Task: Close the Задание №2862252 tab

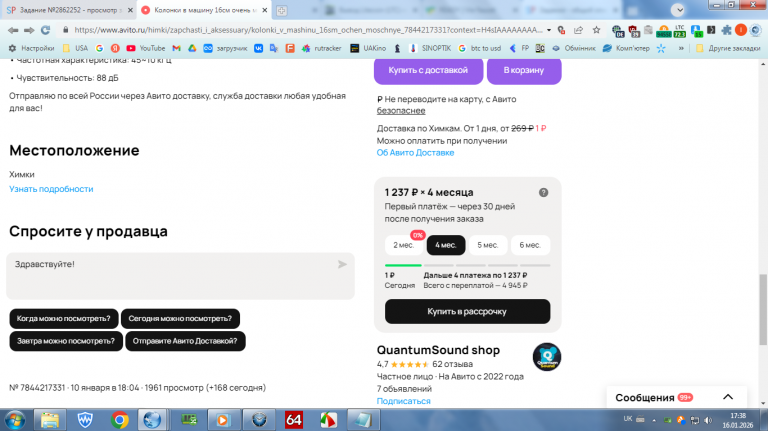Action: point(130,10)
